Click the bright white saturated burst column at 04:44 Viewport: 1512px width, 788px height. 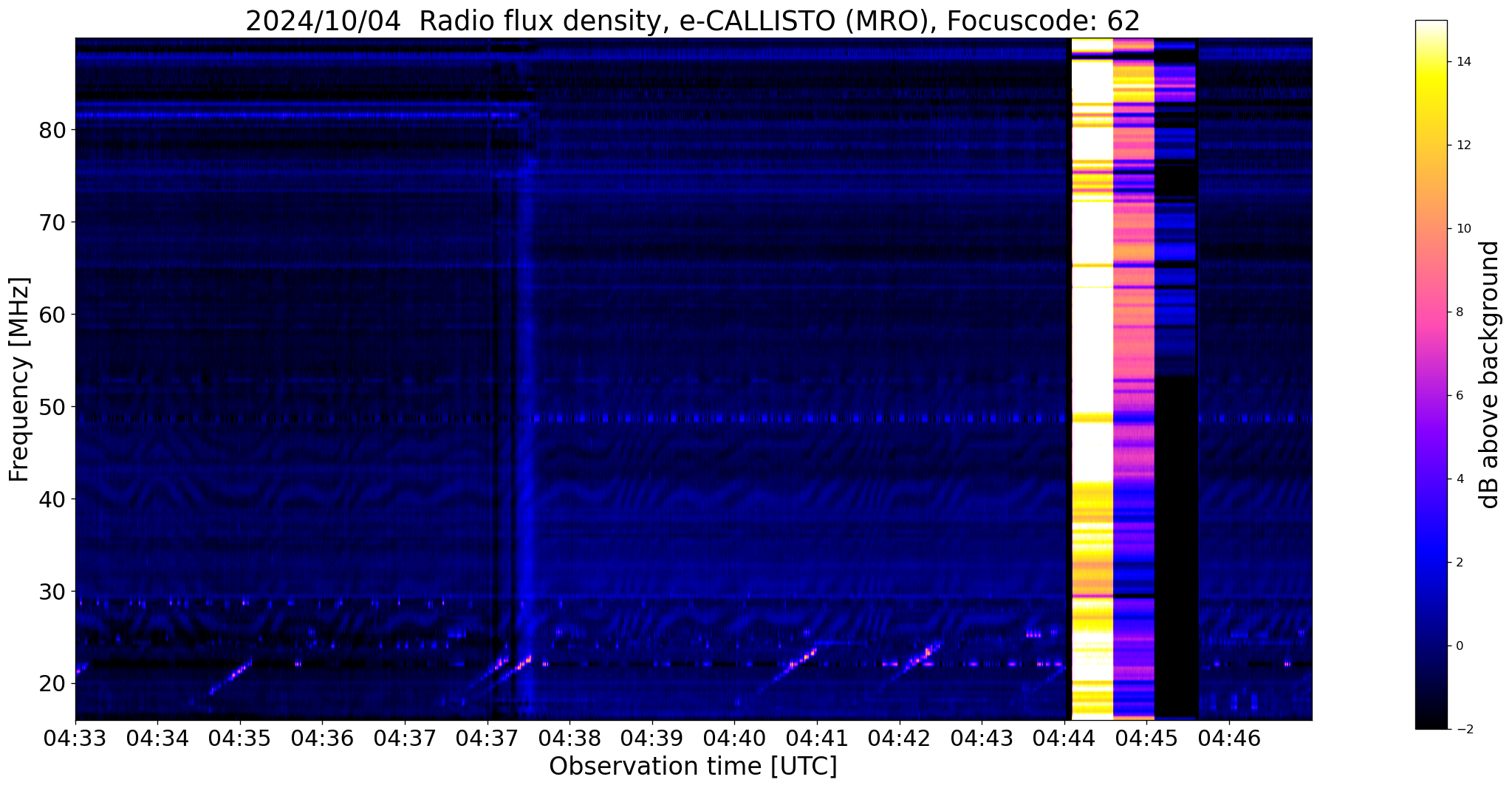[1092, 379]
